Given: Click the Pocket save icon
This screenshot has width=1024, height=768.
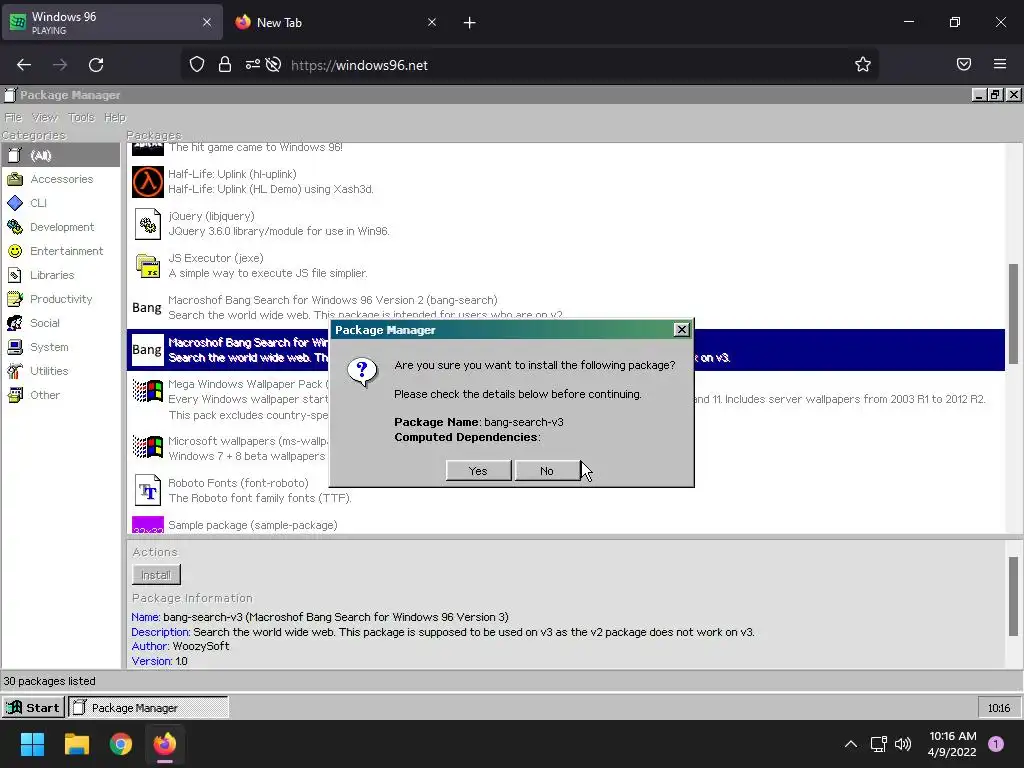Looking at the screenshot, I should (964, 64).
